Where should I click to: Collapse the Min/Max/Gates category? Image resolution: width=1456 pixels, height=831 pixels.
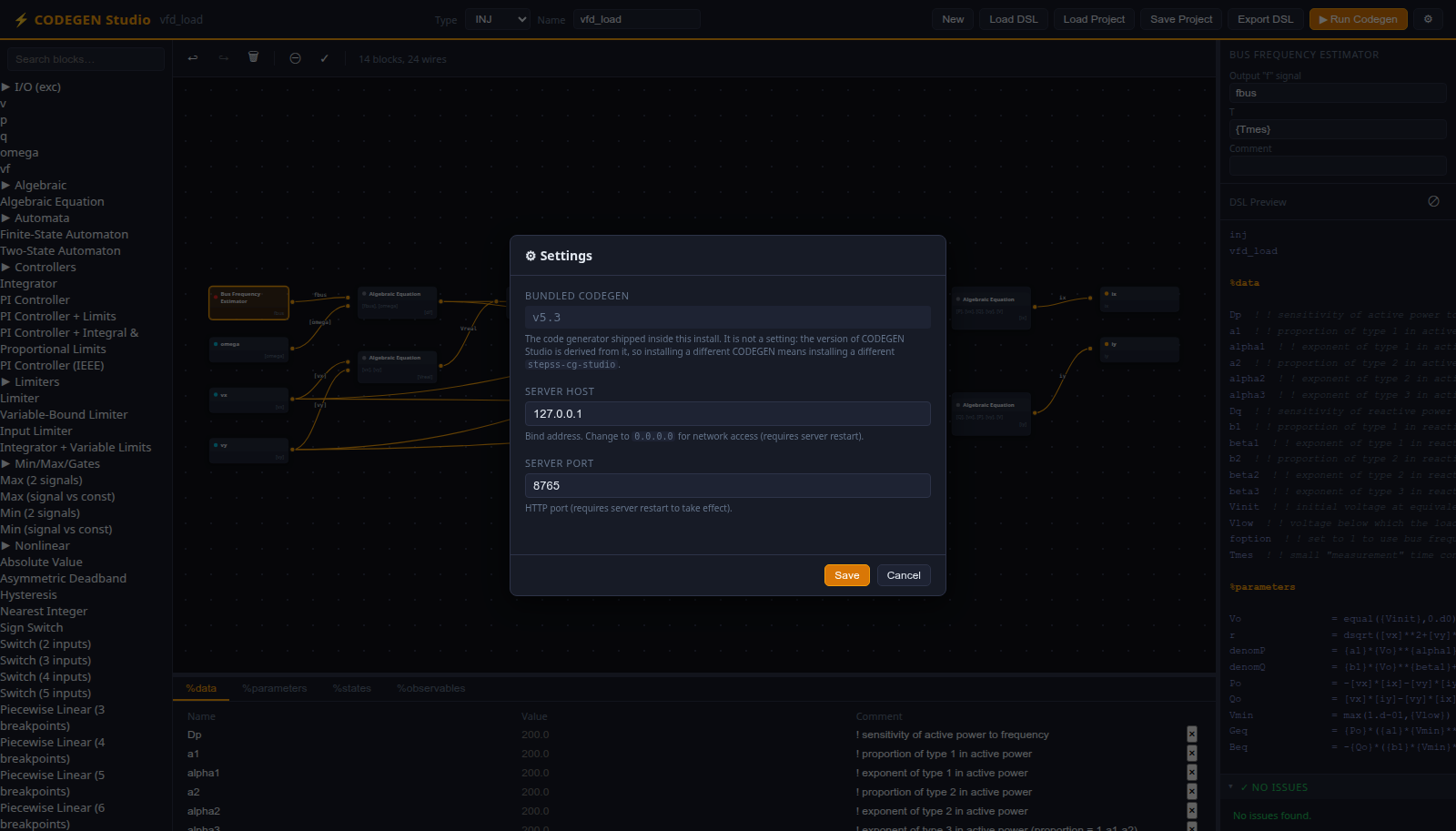coord(50,463)
